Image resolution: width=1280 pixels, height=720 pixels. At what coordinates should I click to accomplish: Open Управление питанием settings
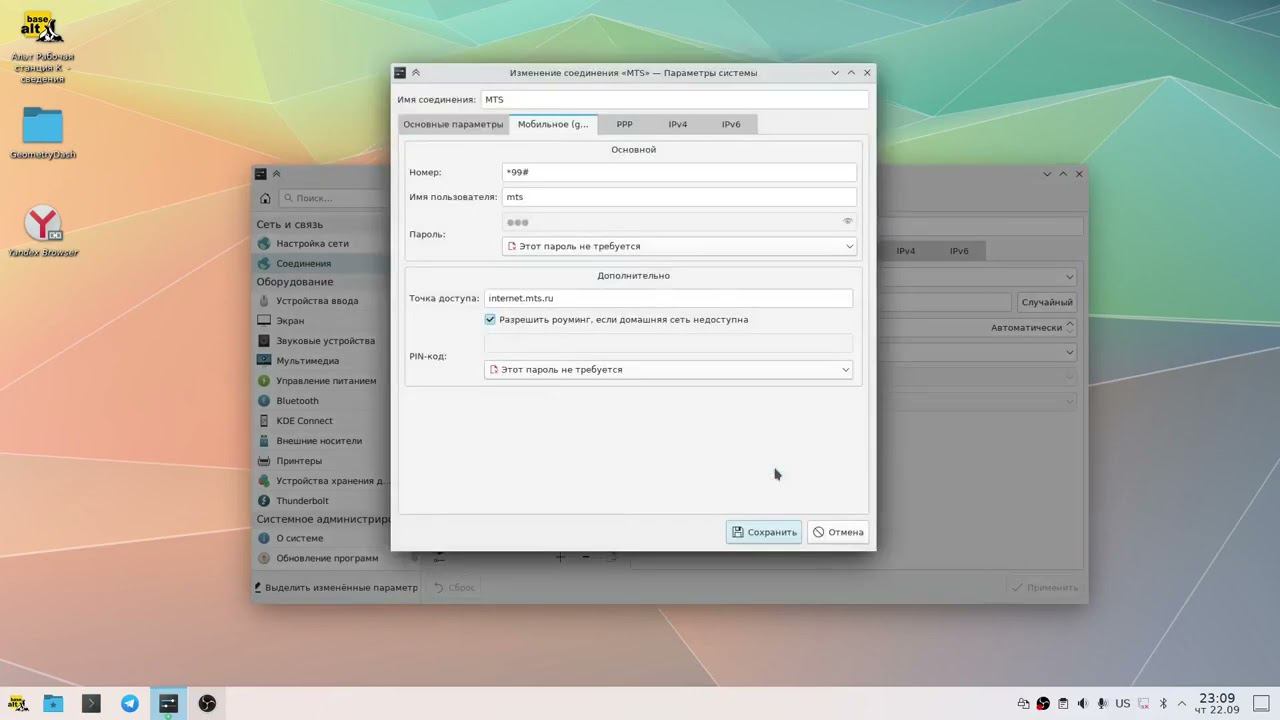[321, 381]
